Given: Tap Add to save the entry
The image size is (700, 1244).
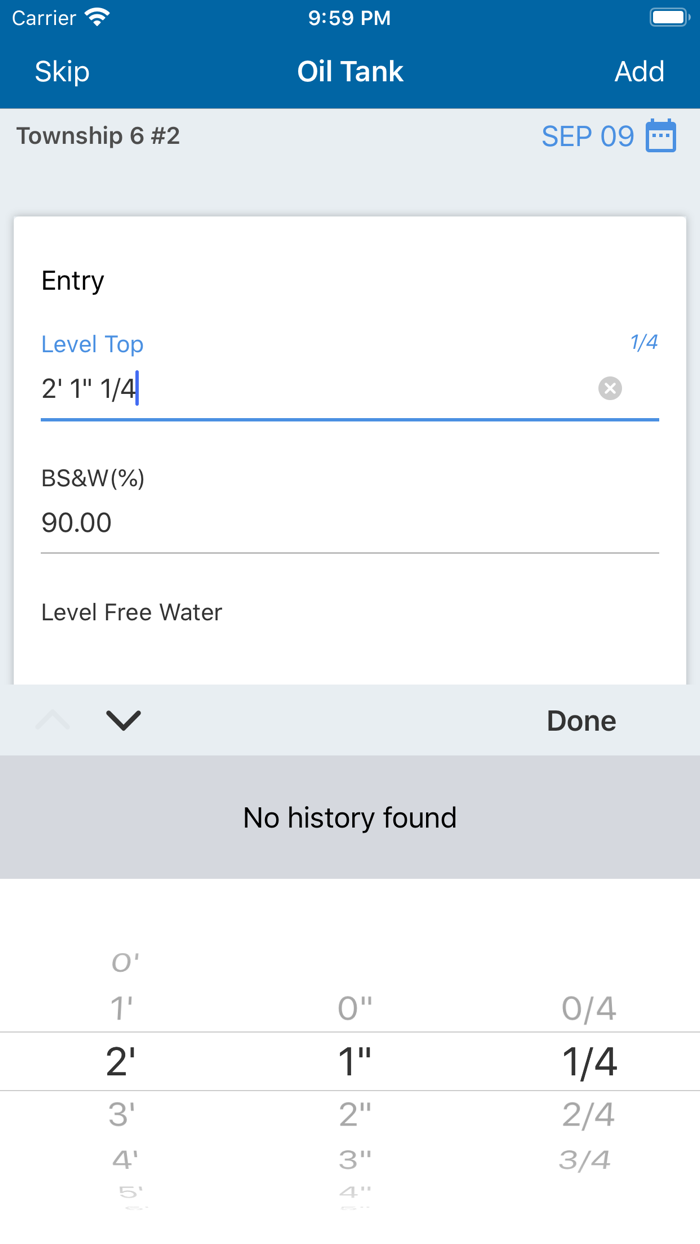Looking at the screenshot, I should [x=639, y=72].
